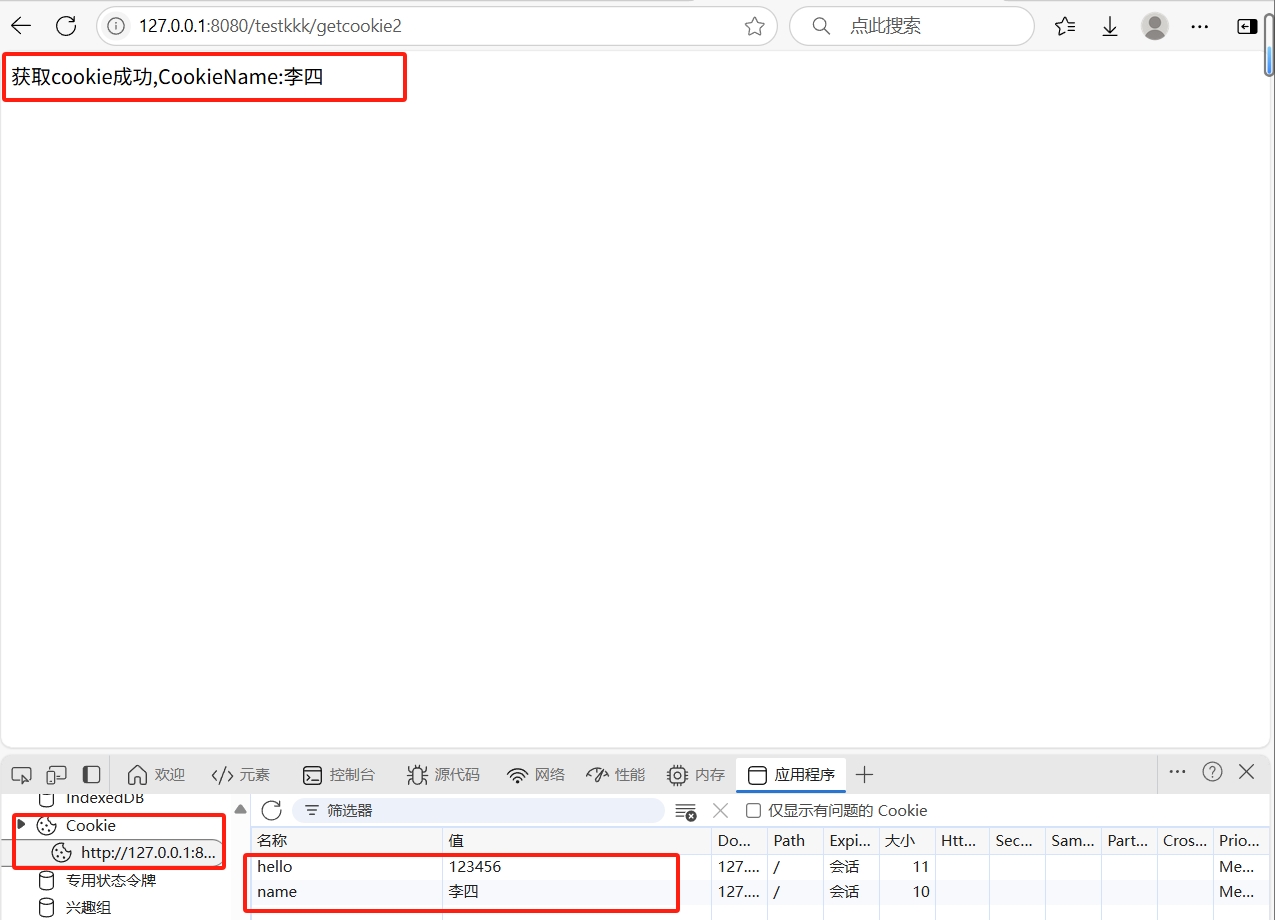Switch to the 欢迎 tab

tap(157, 774)
